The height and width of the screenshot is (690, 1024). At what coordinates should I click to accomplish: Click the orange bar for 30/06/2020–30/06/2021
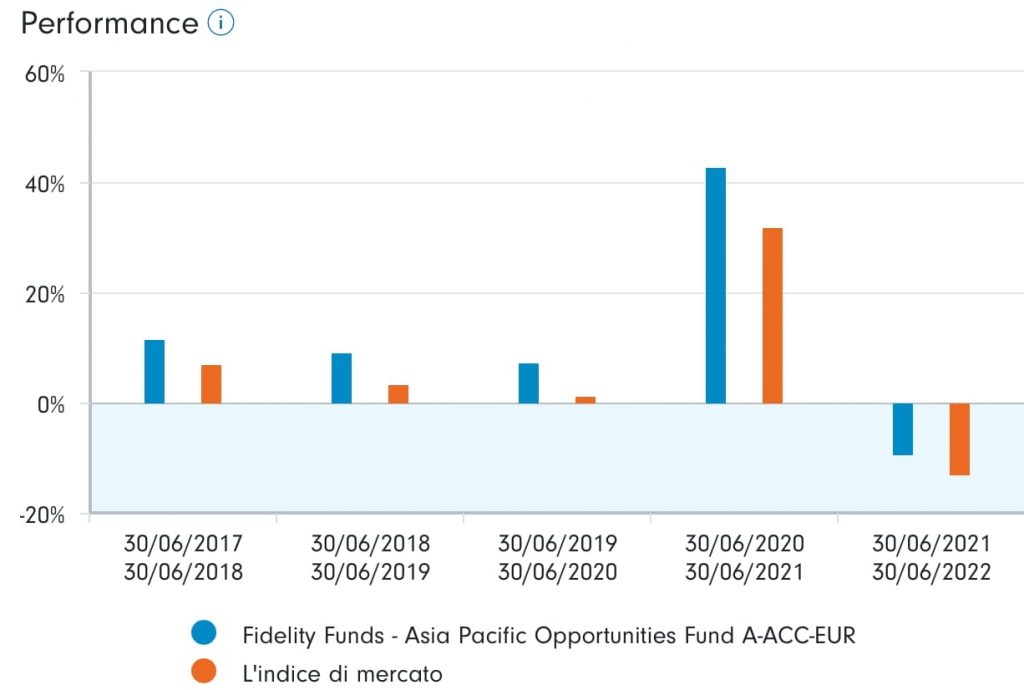pos(772,316)
